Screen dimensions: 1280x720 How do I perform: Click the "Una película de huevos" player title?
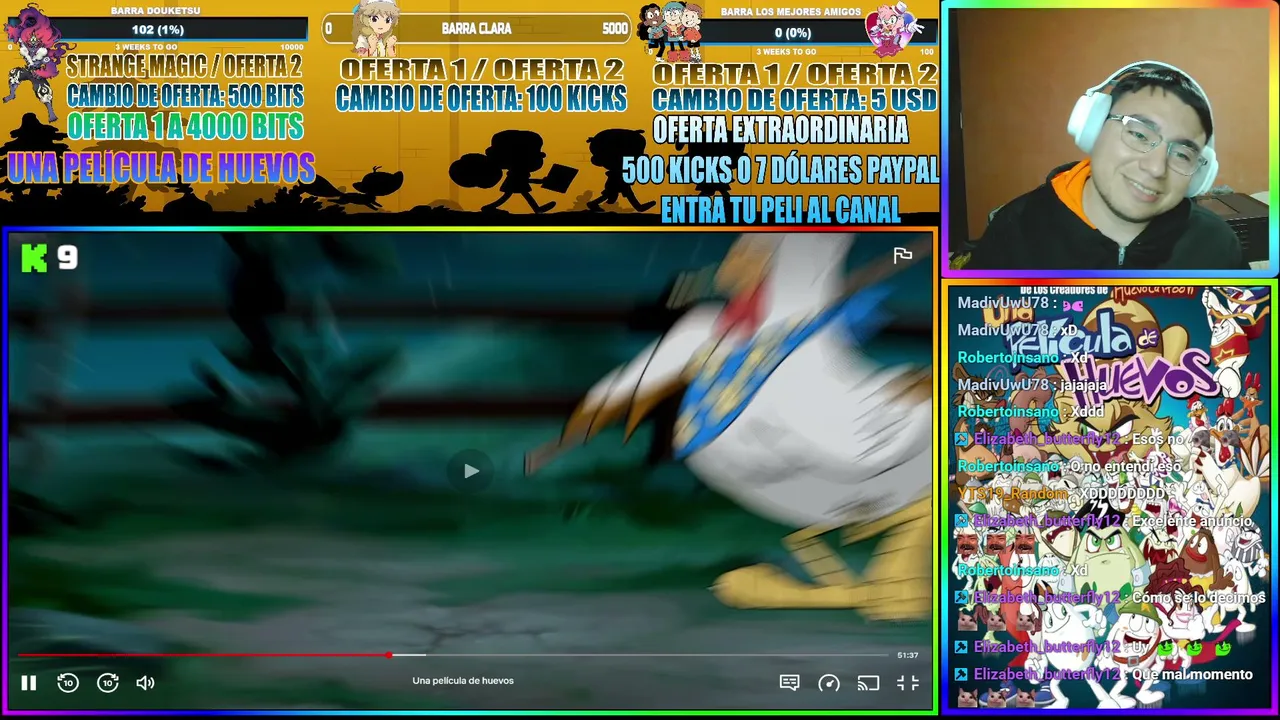pyautogui.click(x=463, y=681)
